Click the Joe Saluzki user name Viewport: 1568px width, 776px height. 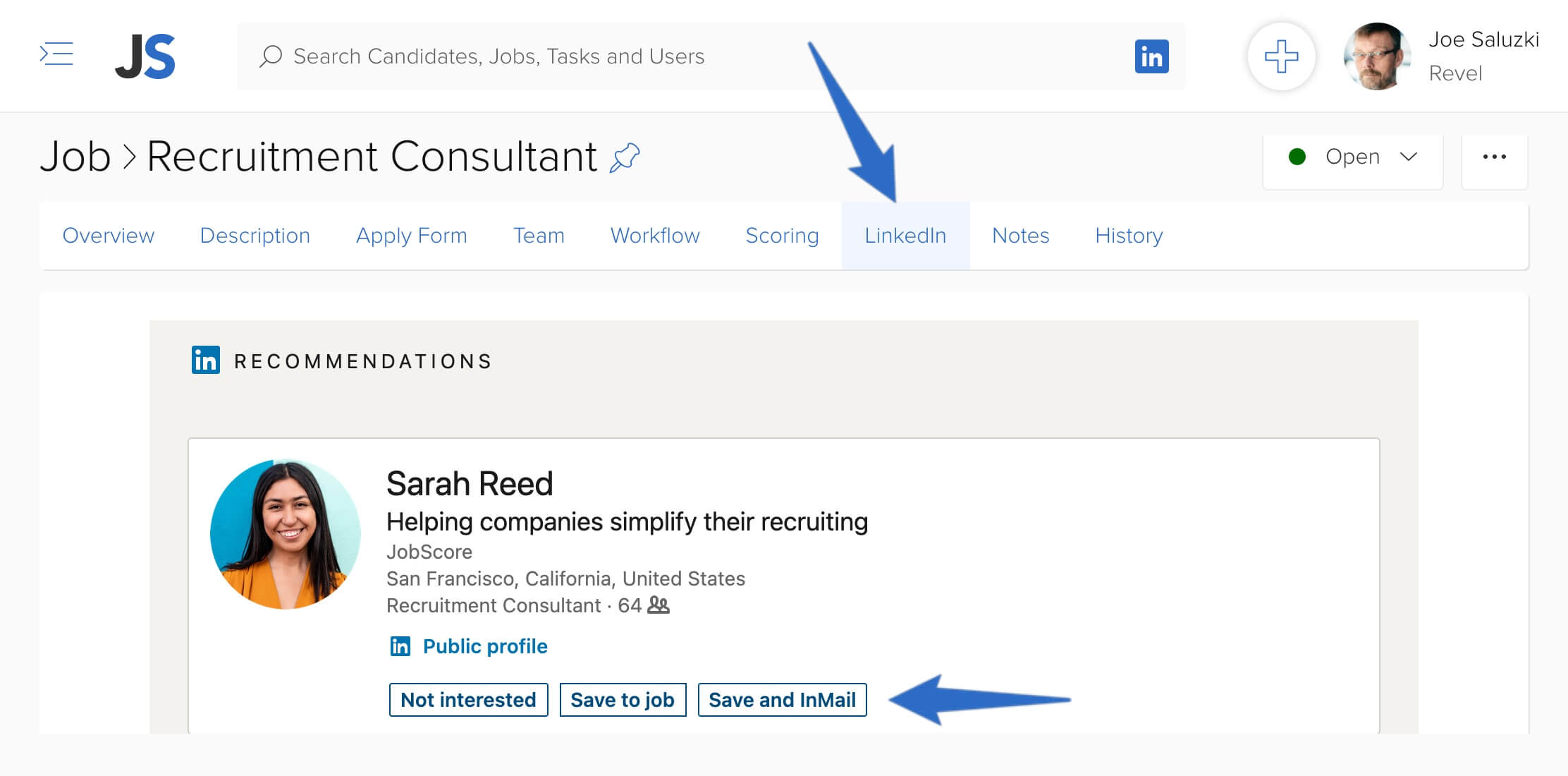click(1483, 40)
